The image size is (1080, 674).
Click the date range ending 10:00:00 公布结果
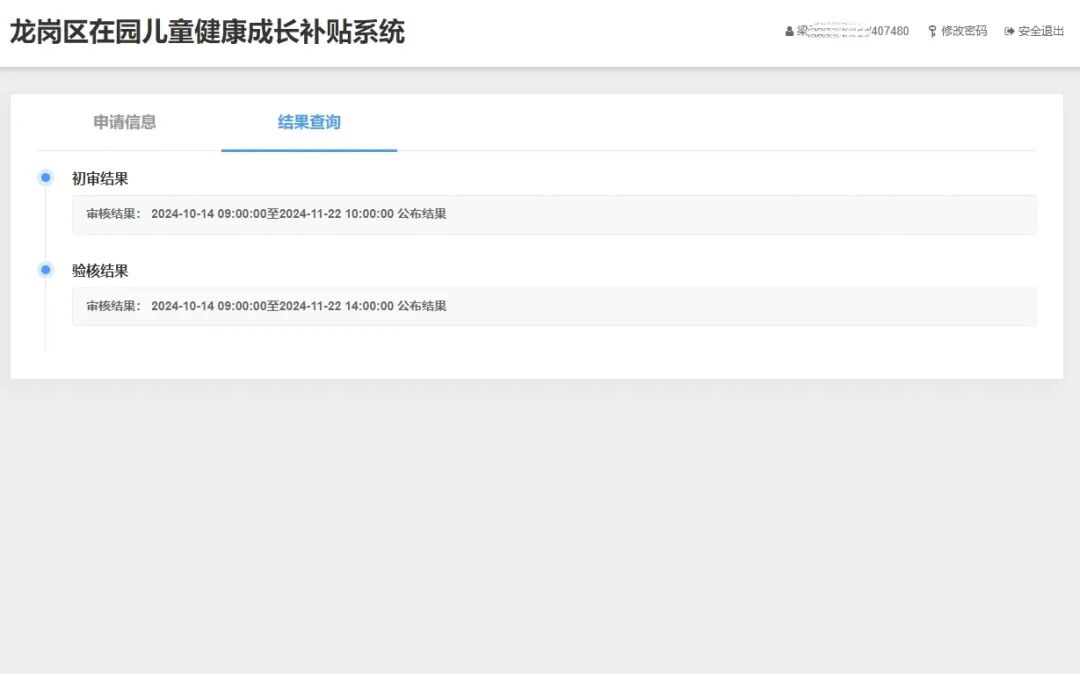pyautogui.click(x=298, y=214)
